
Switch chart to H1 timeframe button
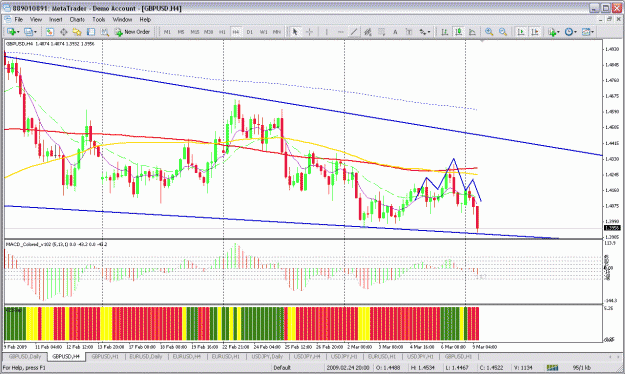[x=222, y=32]
